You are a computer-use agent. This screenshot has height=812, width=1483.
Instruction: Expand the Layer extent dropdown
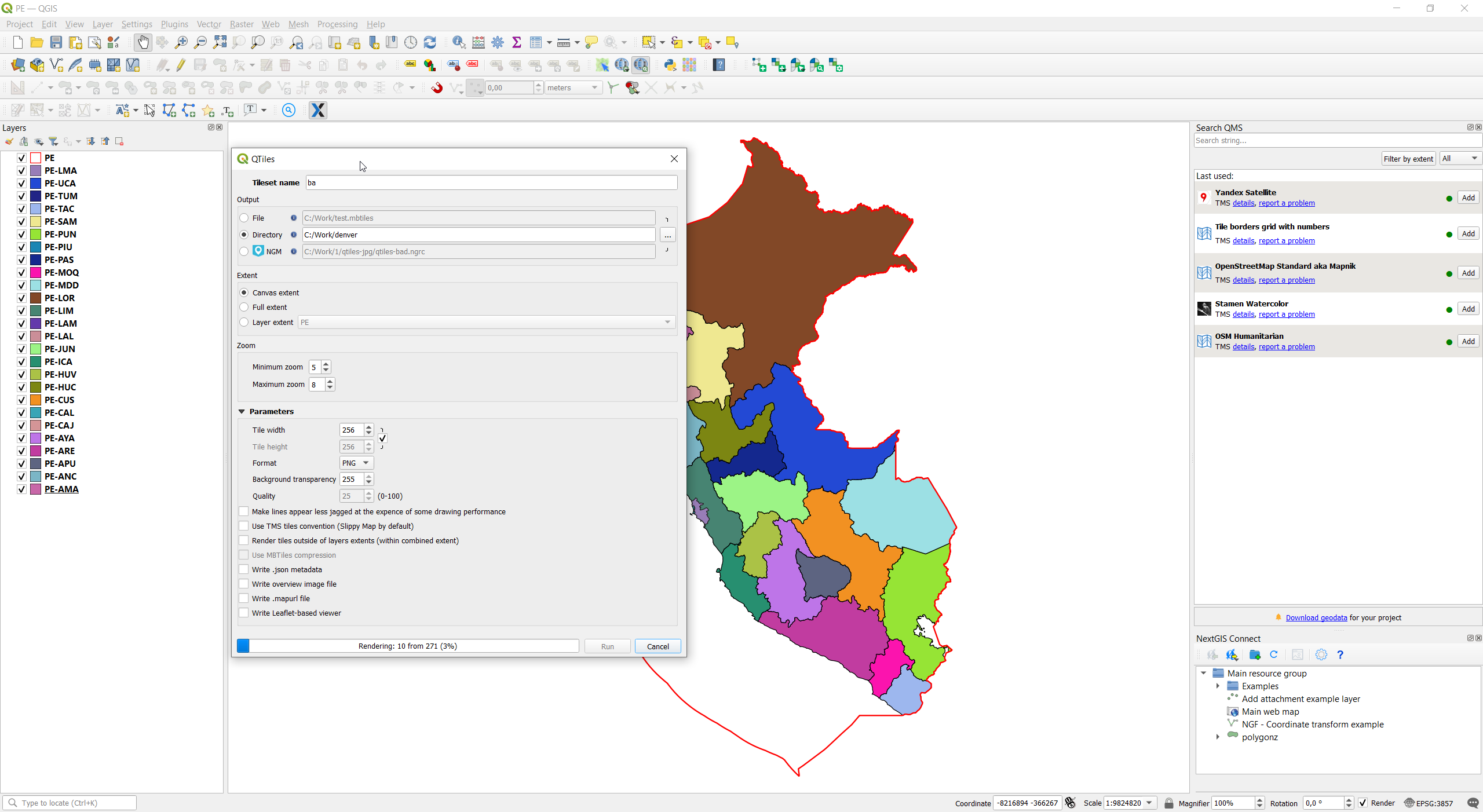coord(667,322)
